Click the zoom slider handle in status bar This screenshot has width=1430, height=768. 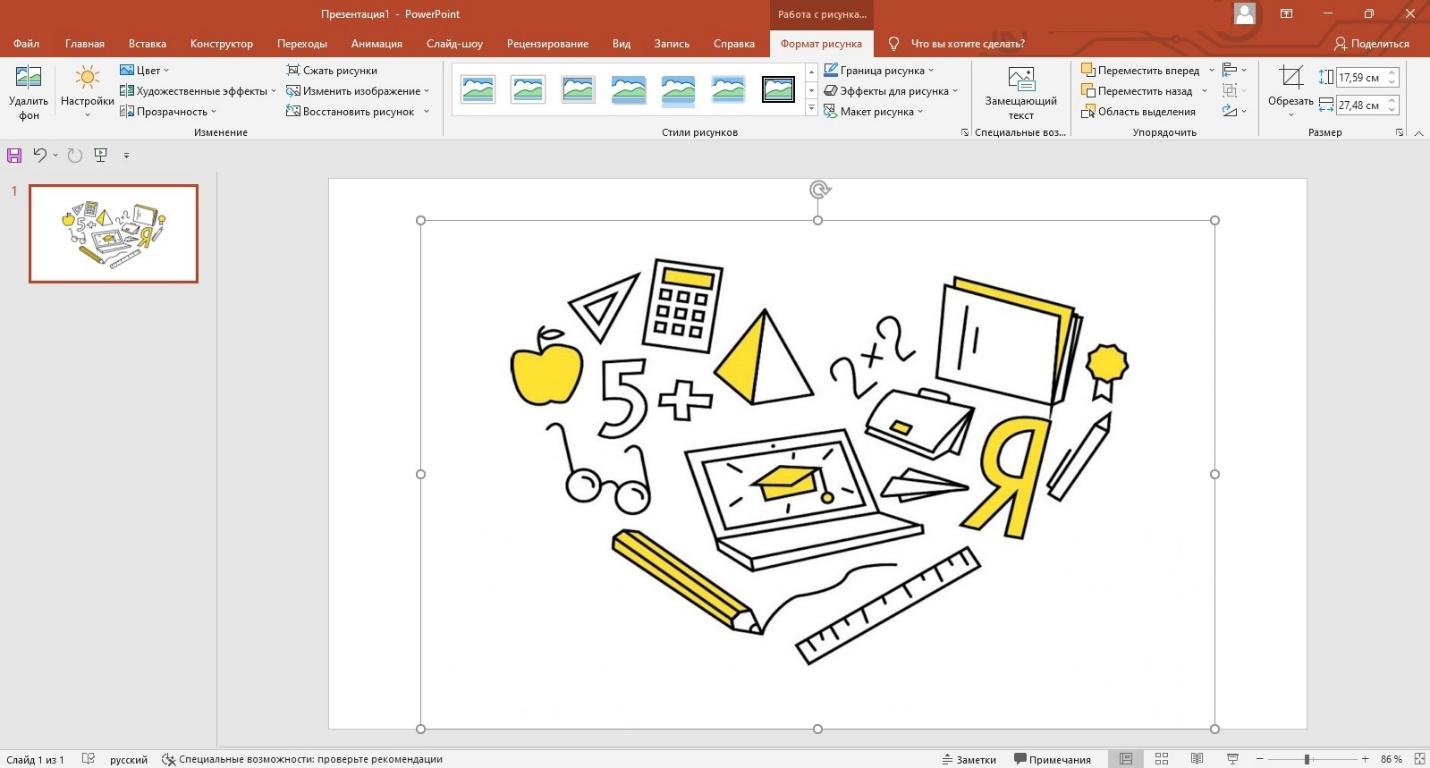pyautogui.click(x=1307, y=759)
